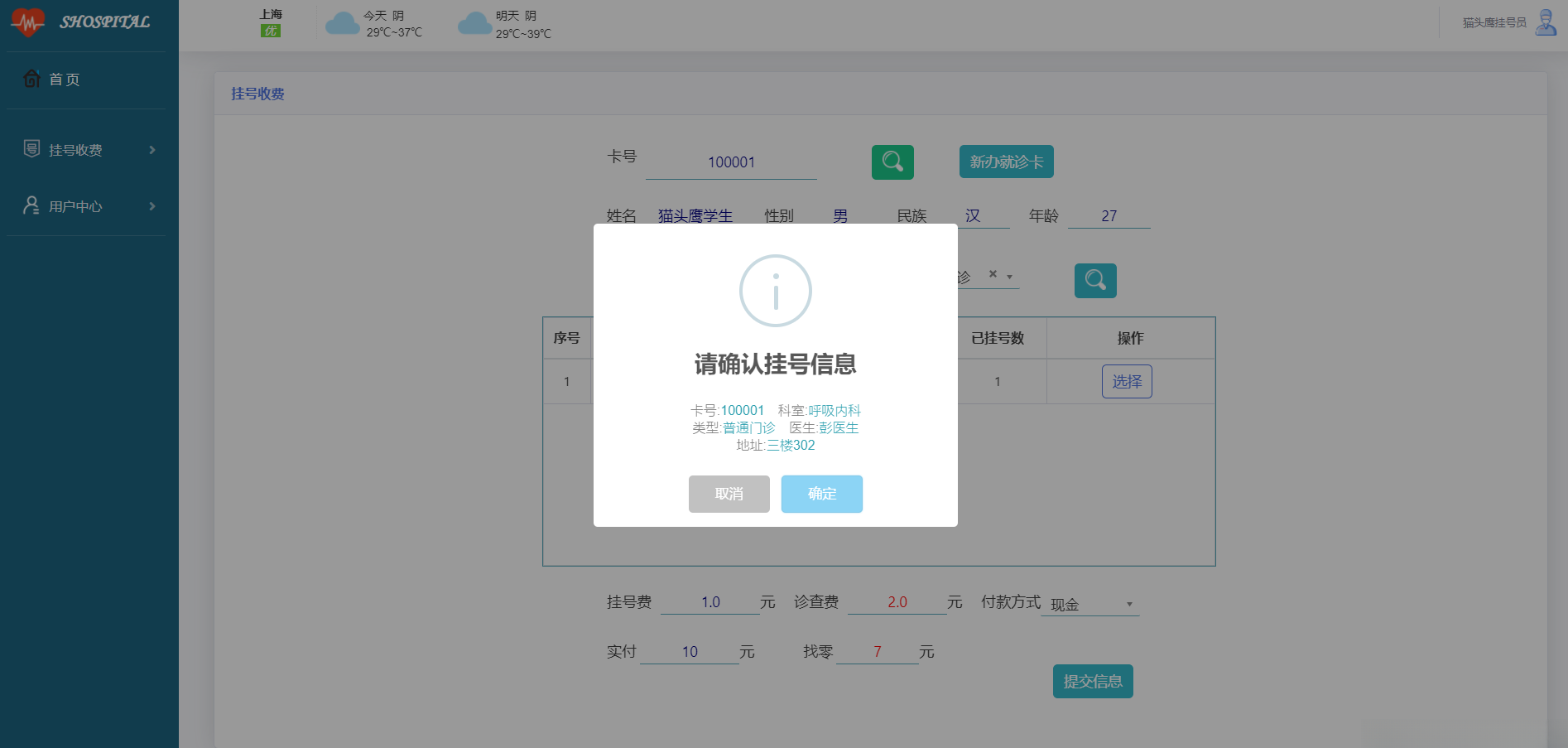
Task: Click the info circle icon in the dialog
Action: tap(776, 291)
